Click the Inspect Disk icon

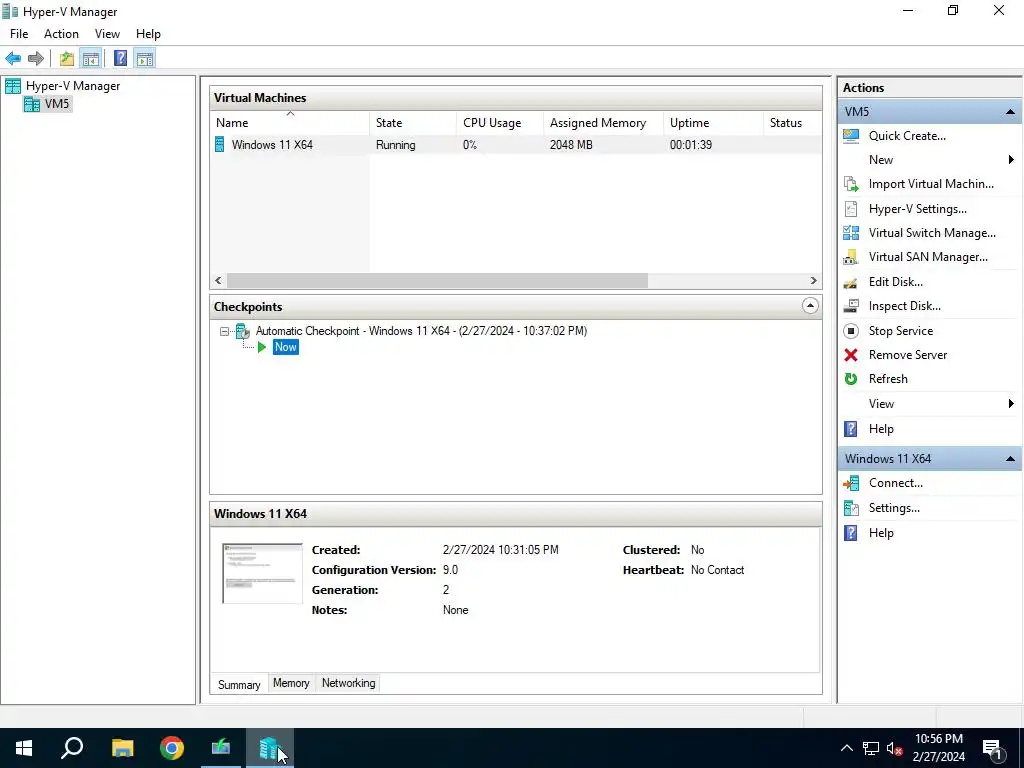pyautogui.click(x=851, y=306)
